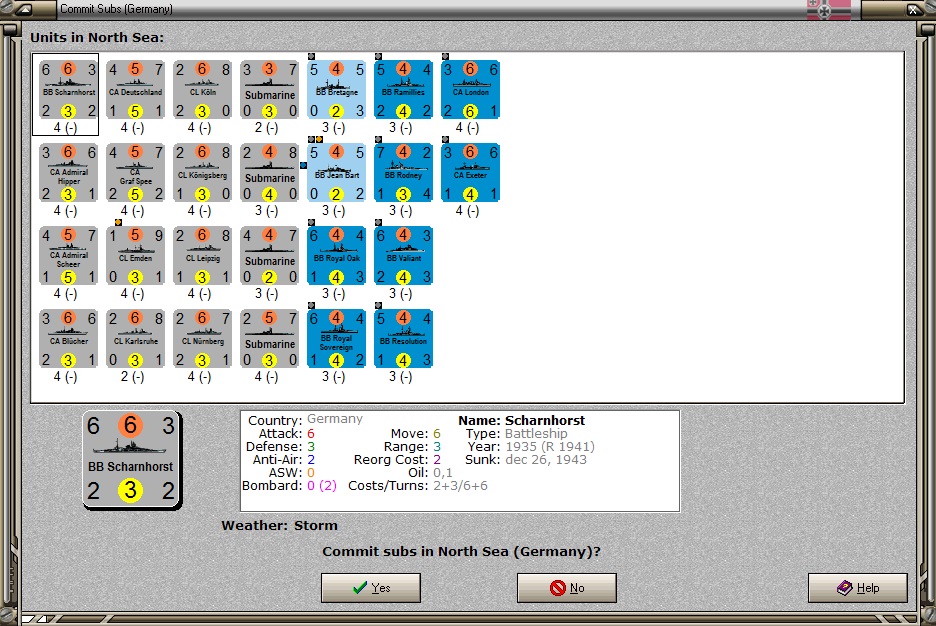Confirm with the Yes button
Image resolution: width=936 pixels, height=626 pixels.
(371, 588)
